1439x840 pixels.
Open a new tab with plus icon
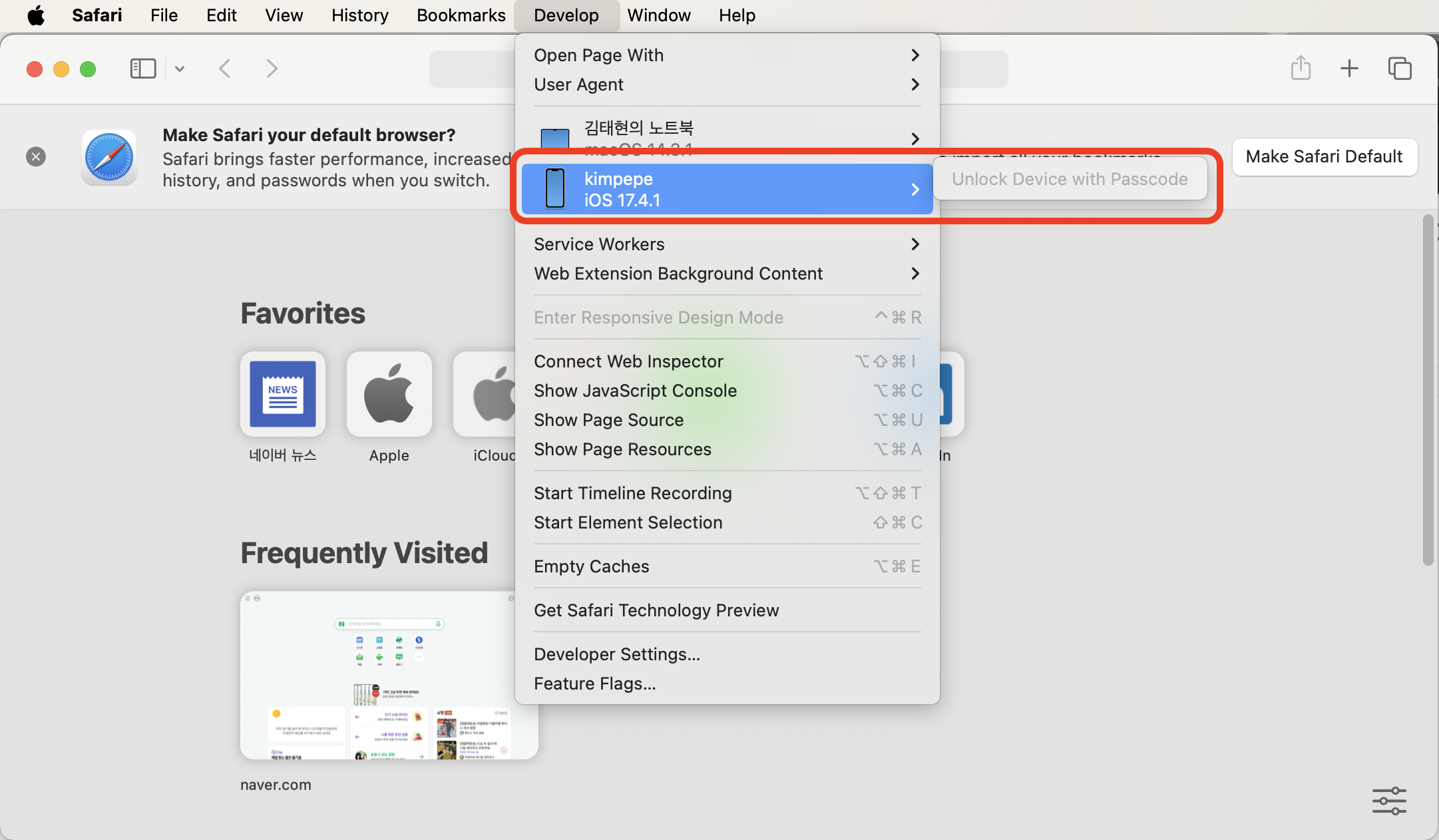(x=1349, y=68)
